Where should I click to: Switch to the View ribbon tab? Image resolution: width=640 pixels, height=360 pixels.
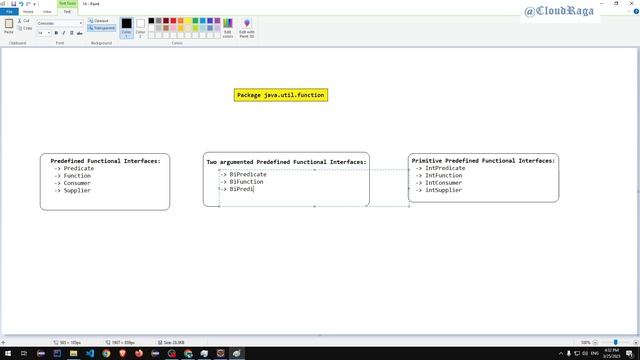tap(47, 11)
